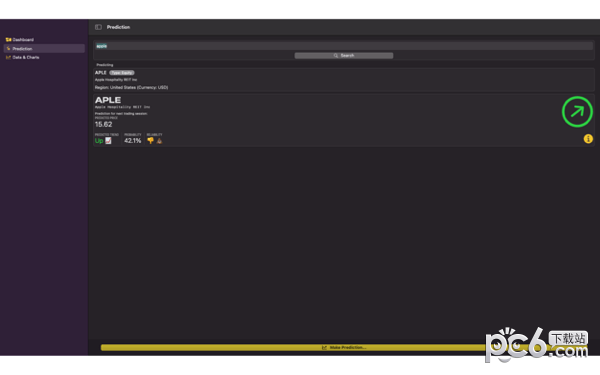Viewport: 600px width, 375px height.
Task: Click the green Up trend label
Action: coord(99,141)
